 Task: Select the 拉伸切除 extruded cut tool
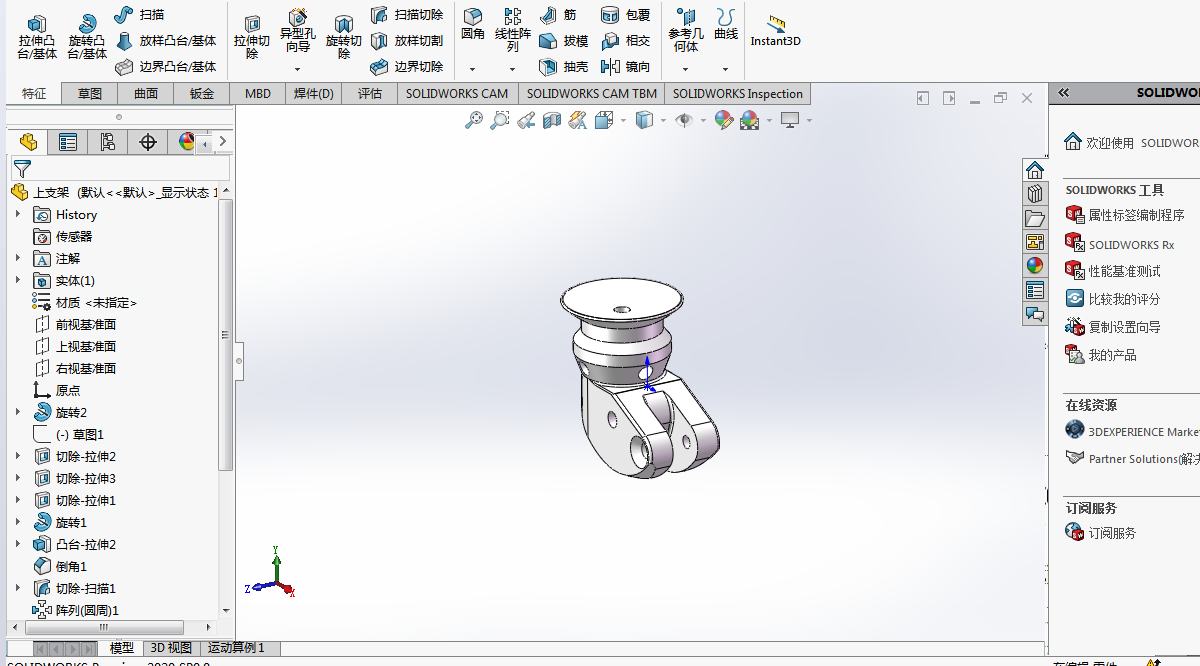tap(252, 35)
